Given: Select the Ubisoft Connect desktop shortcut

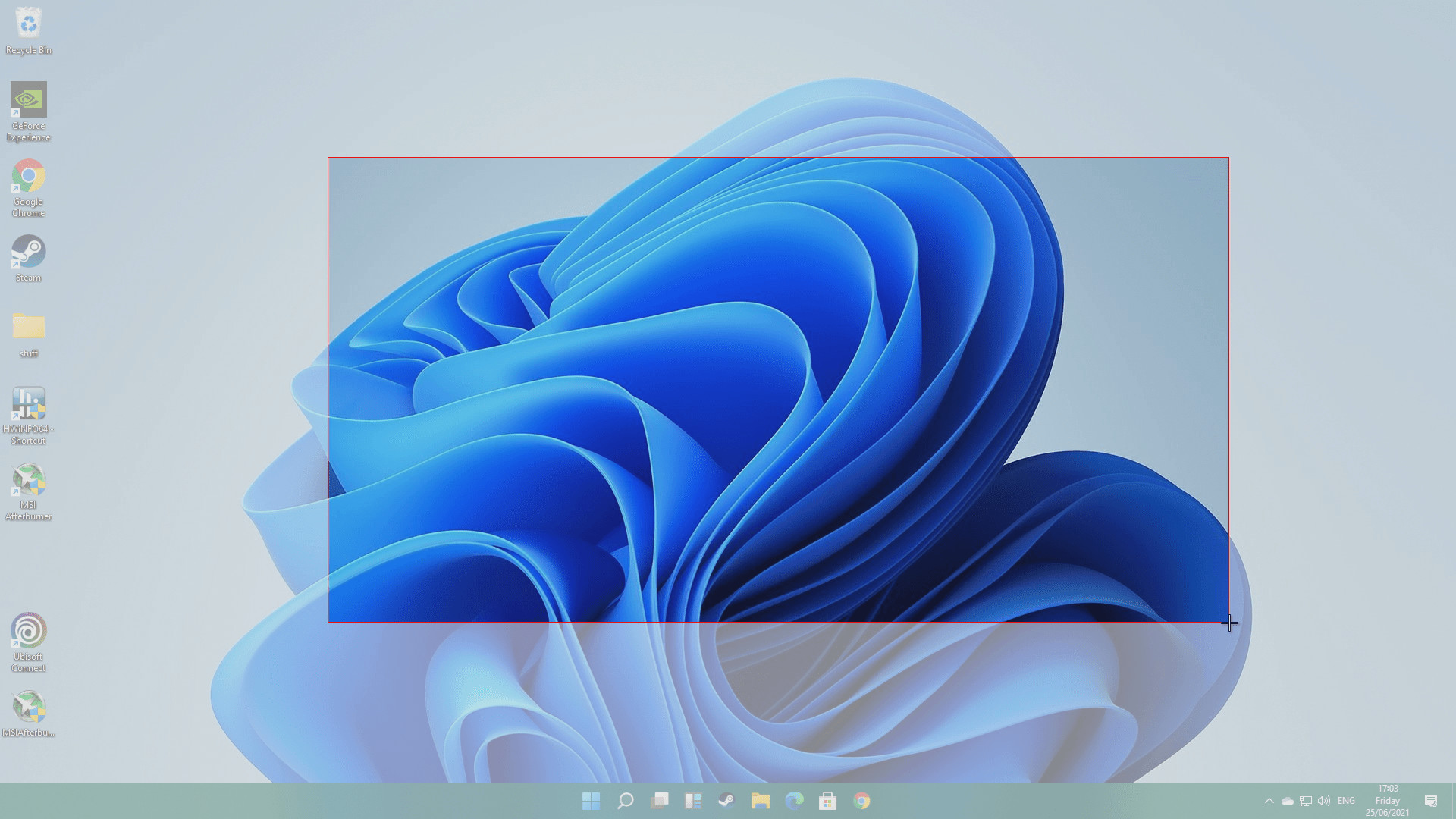Looking at the screenshot, I should 28,642.
